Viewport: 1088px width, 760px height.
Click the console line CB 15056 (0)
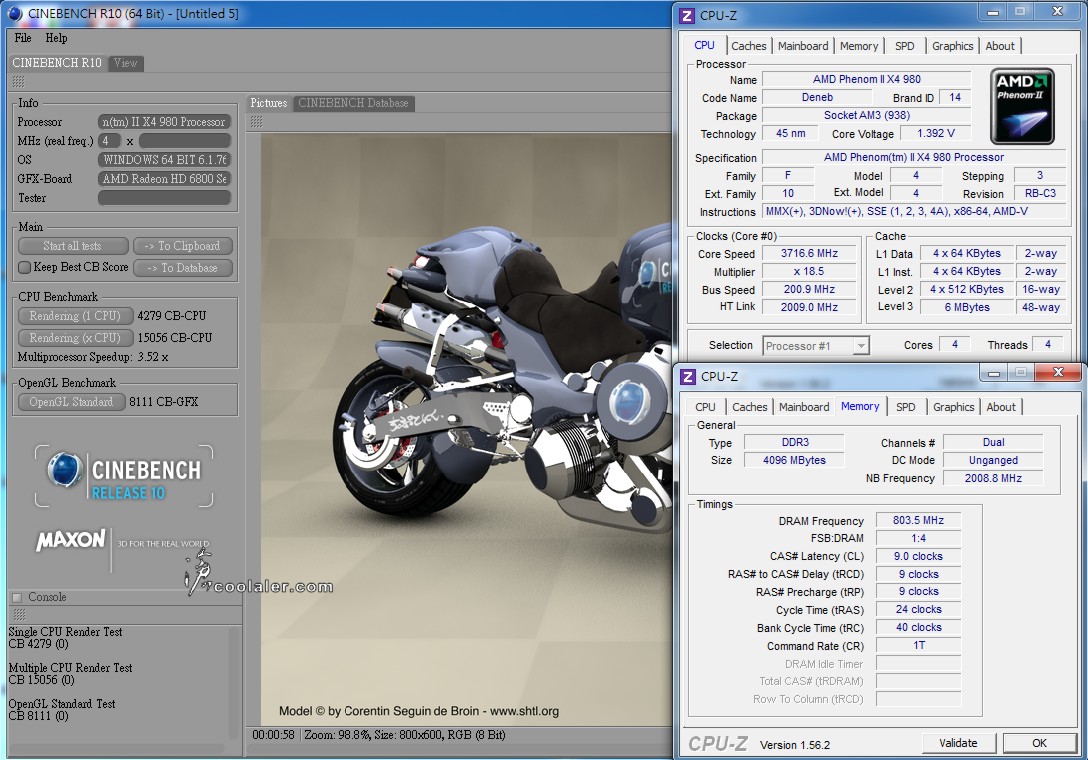[41, 680]
